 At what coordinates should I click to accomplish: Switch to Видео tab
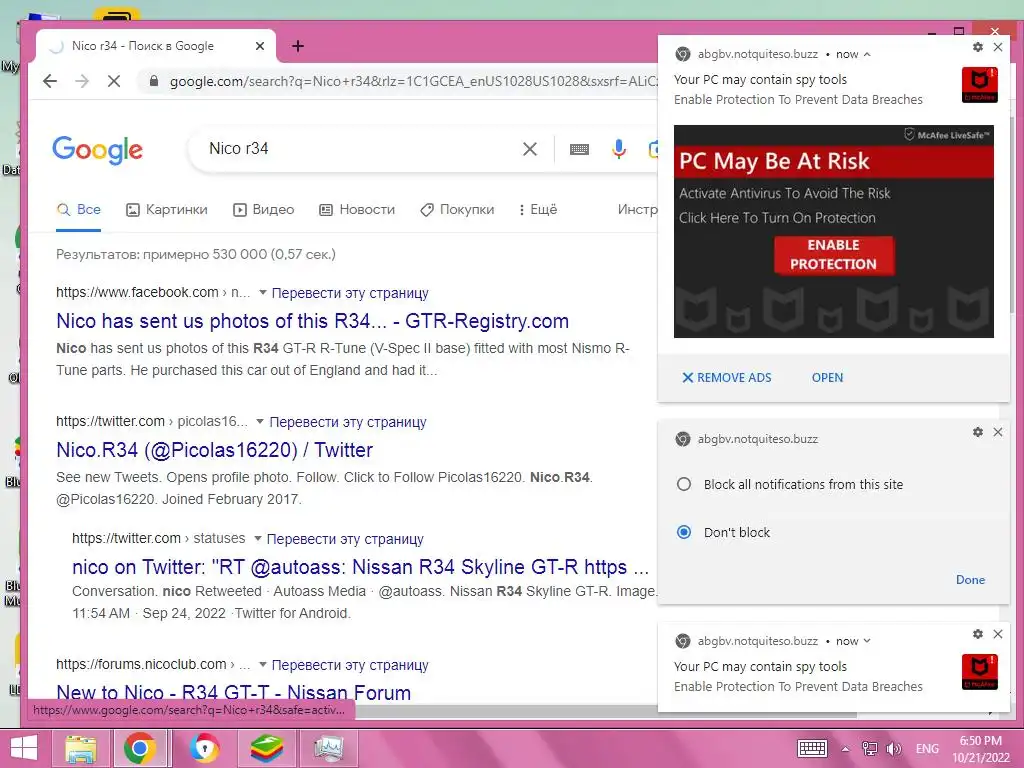click(264, 210)
